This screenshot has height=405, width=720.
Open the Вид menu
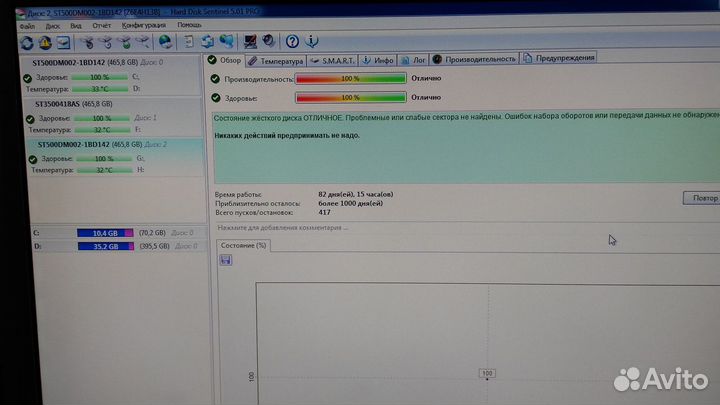76,26
